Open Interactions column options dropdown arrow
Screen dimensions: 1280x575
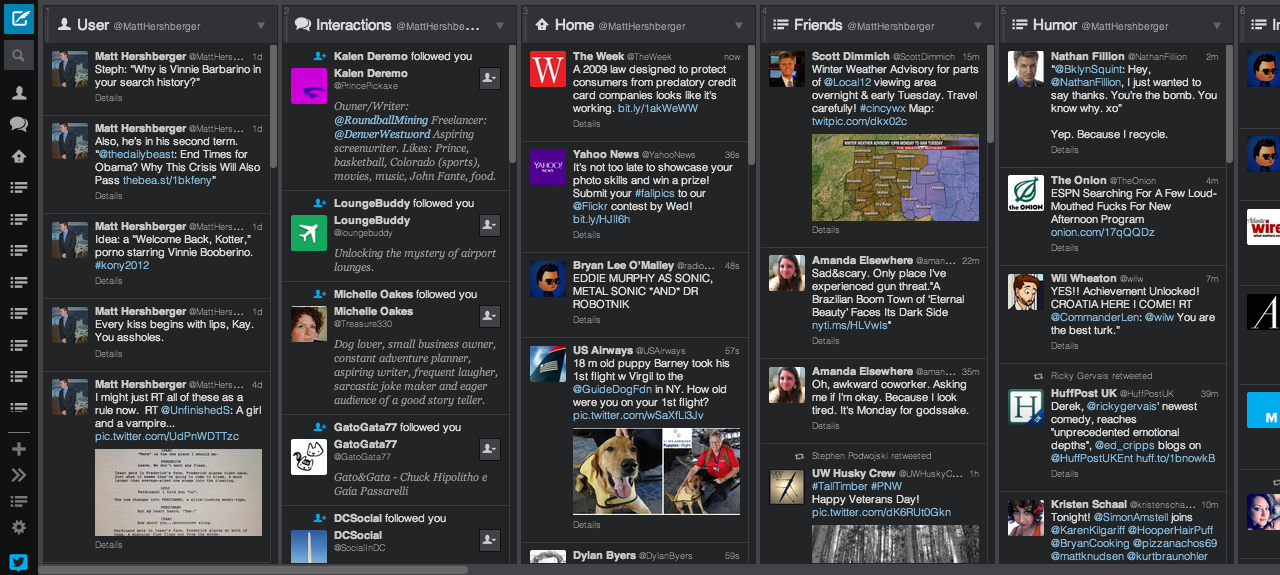point(500,26)
